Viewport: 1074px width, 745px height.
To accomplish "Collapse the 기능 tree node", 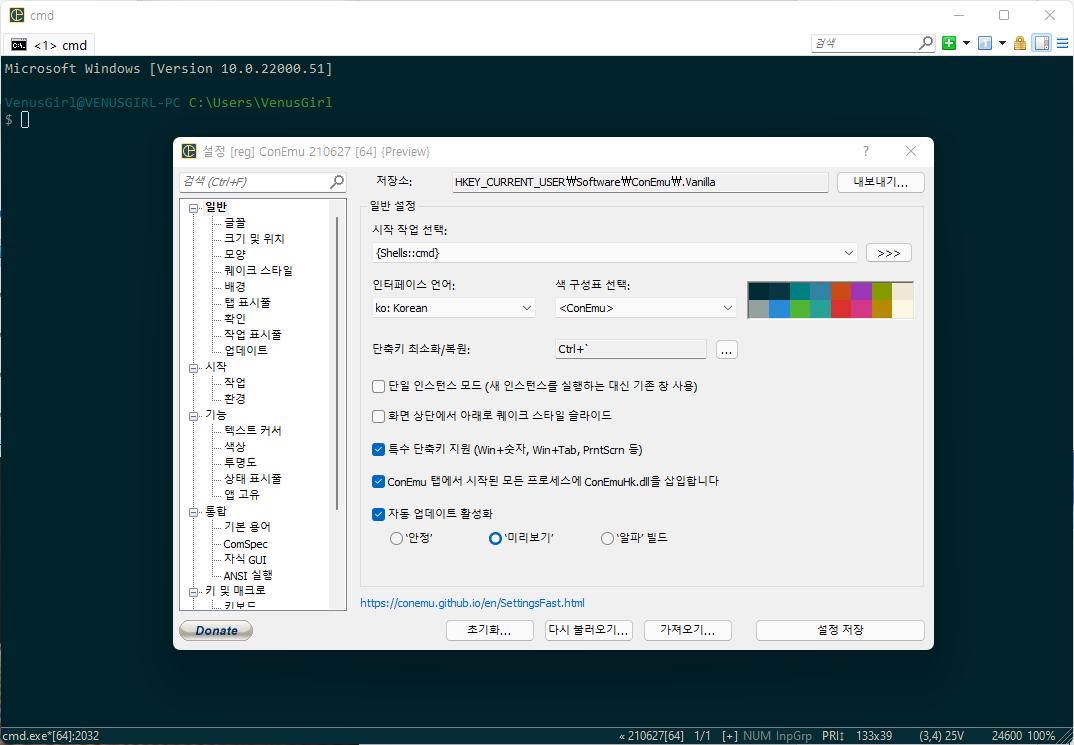I will 194,416.
